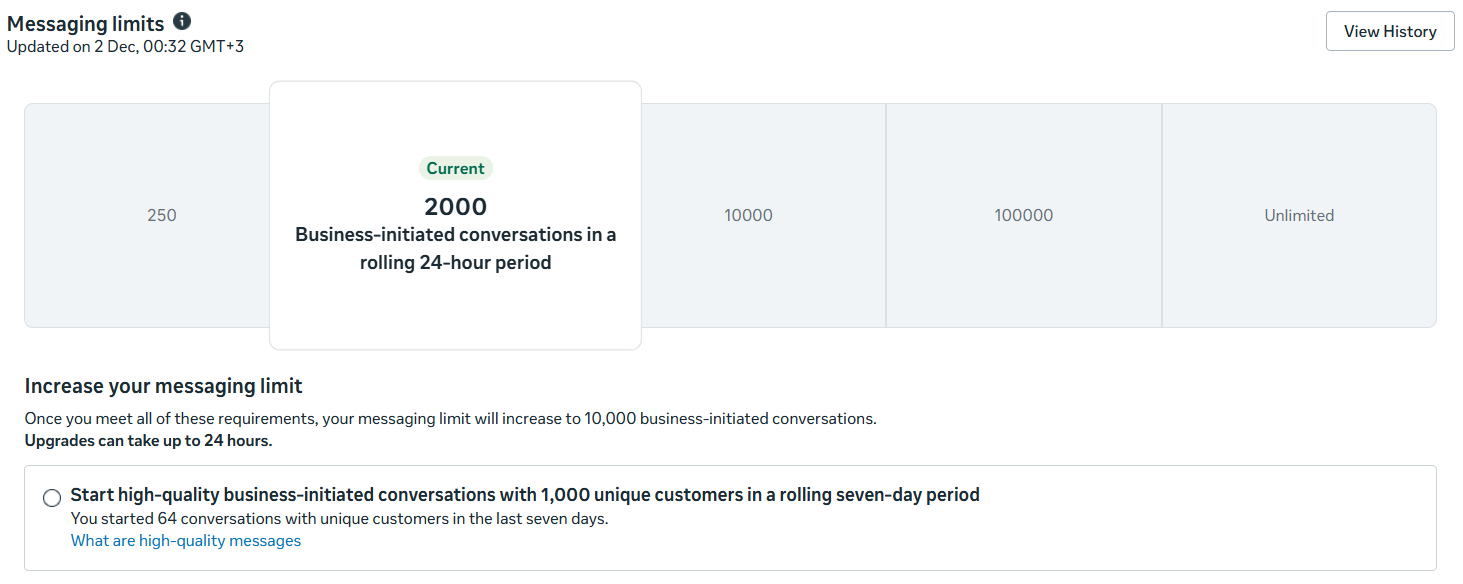Click the 2000 current limit number
This screenshot has width=1463, height=584.
click(455, 207)
